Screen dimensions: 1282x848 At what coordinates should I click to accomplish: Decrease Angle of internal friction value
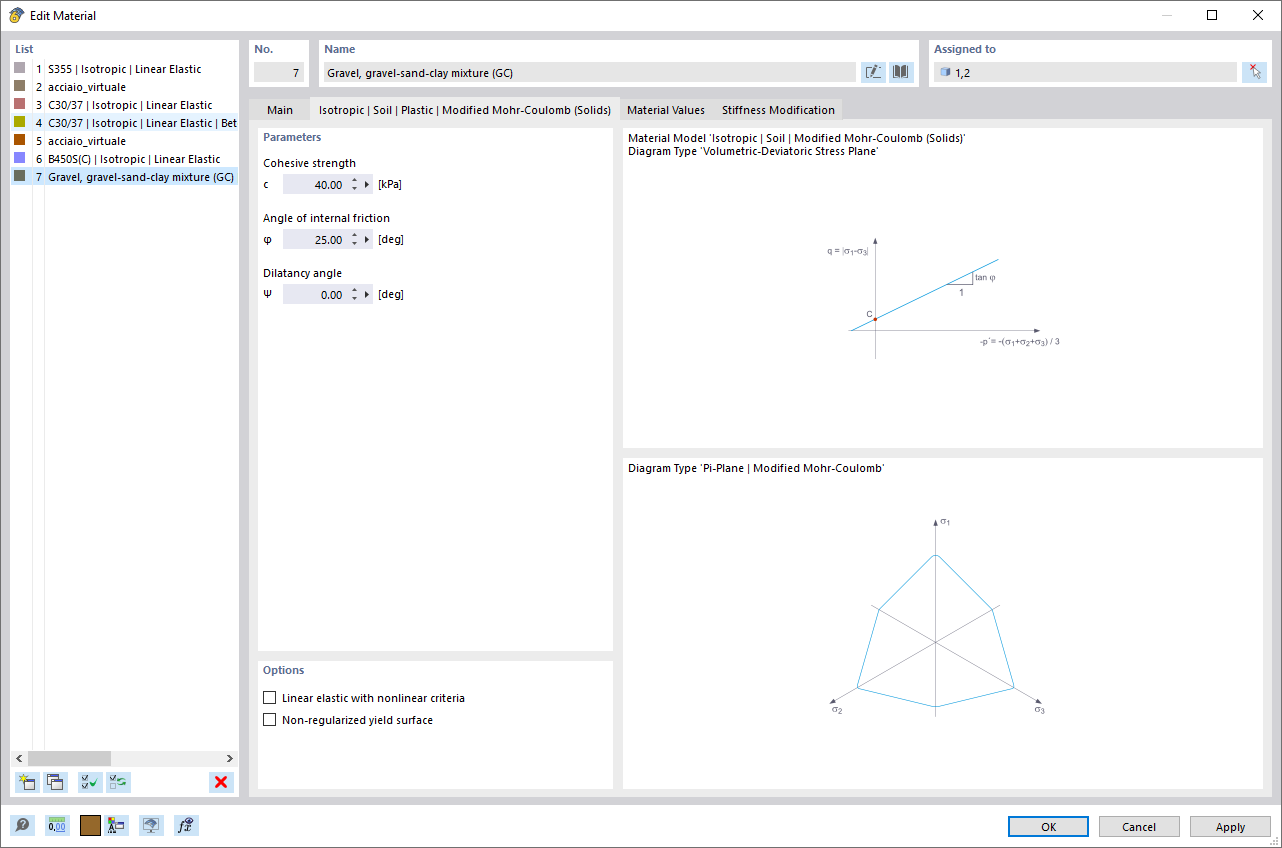(x=356, y=243)
